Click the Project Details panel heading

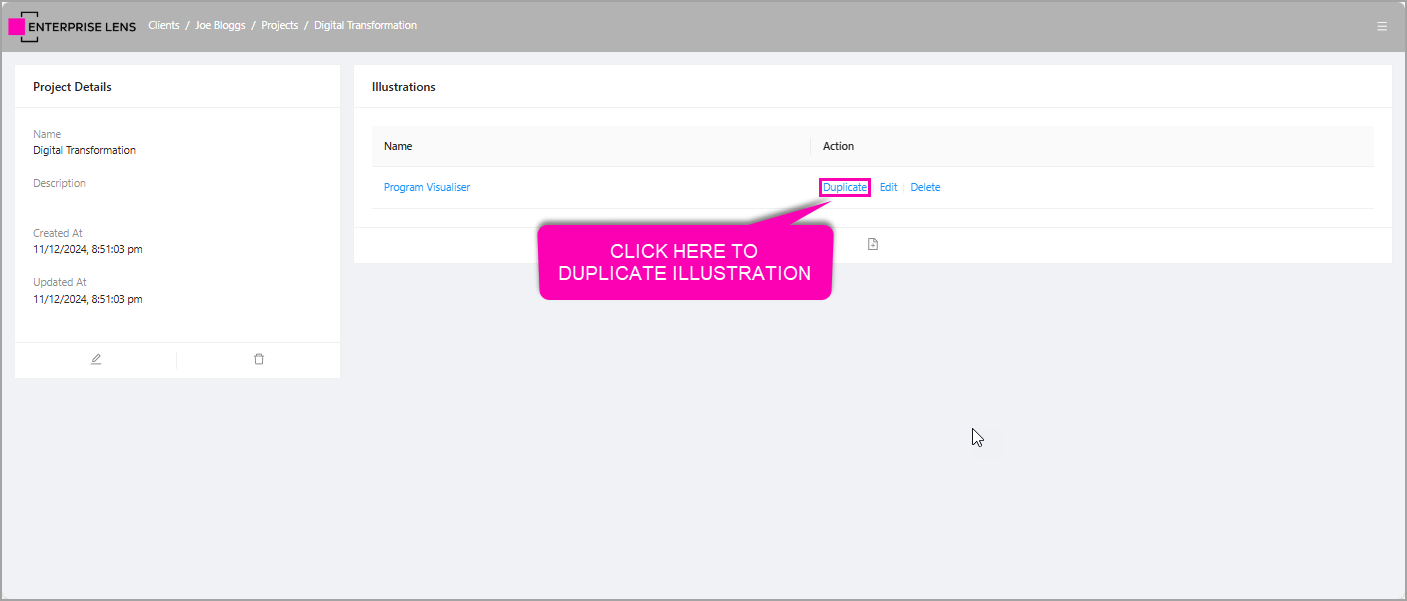[x=72, y=87]
